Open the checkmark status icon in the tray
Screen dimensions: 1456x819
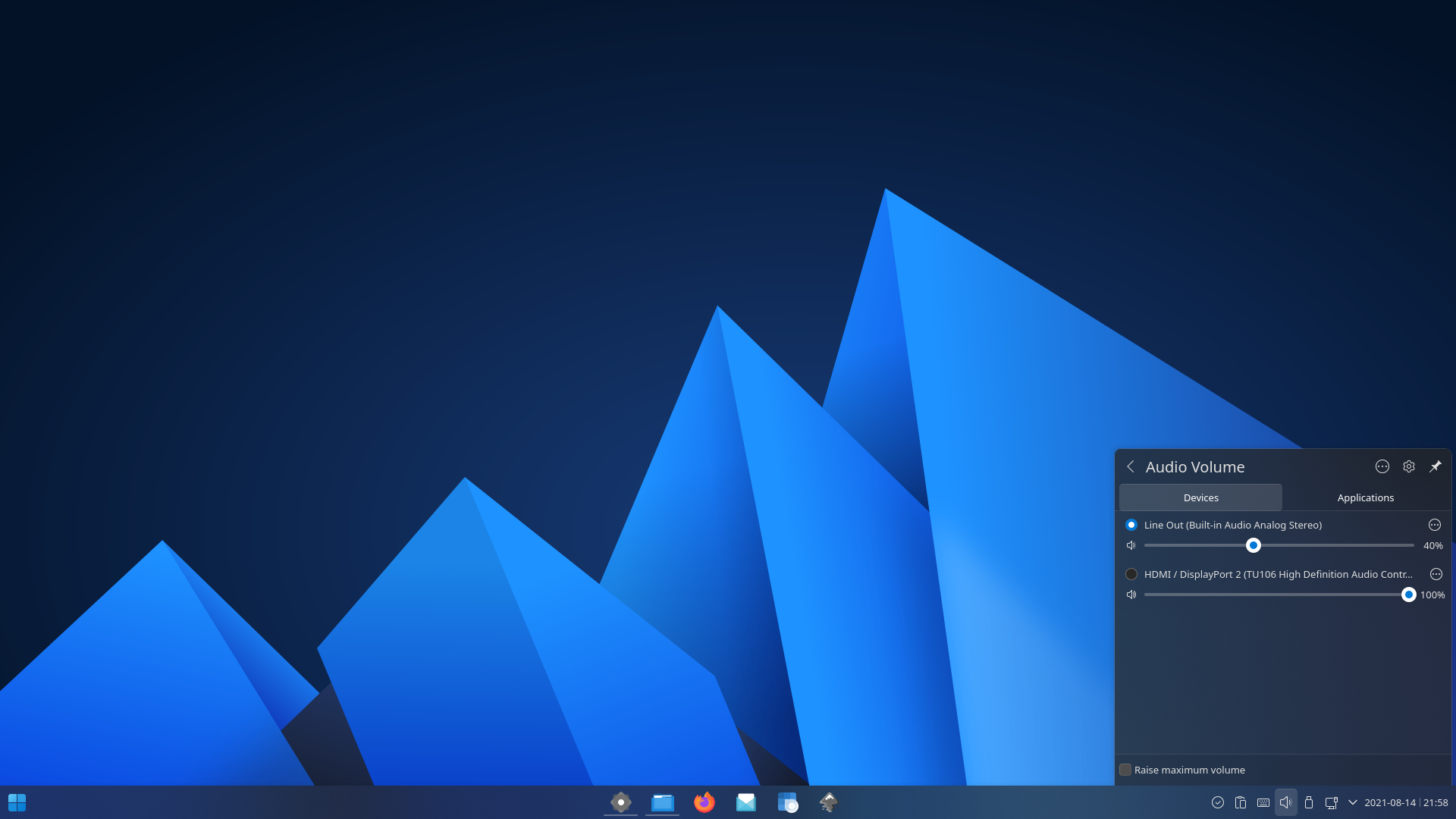(x=1218, y=802)
